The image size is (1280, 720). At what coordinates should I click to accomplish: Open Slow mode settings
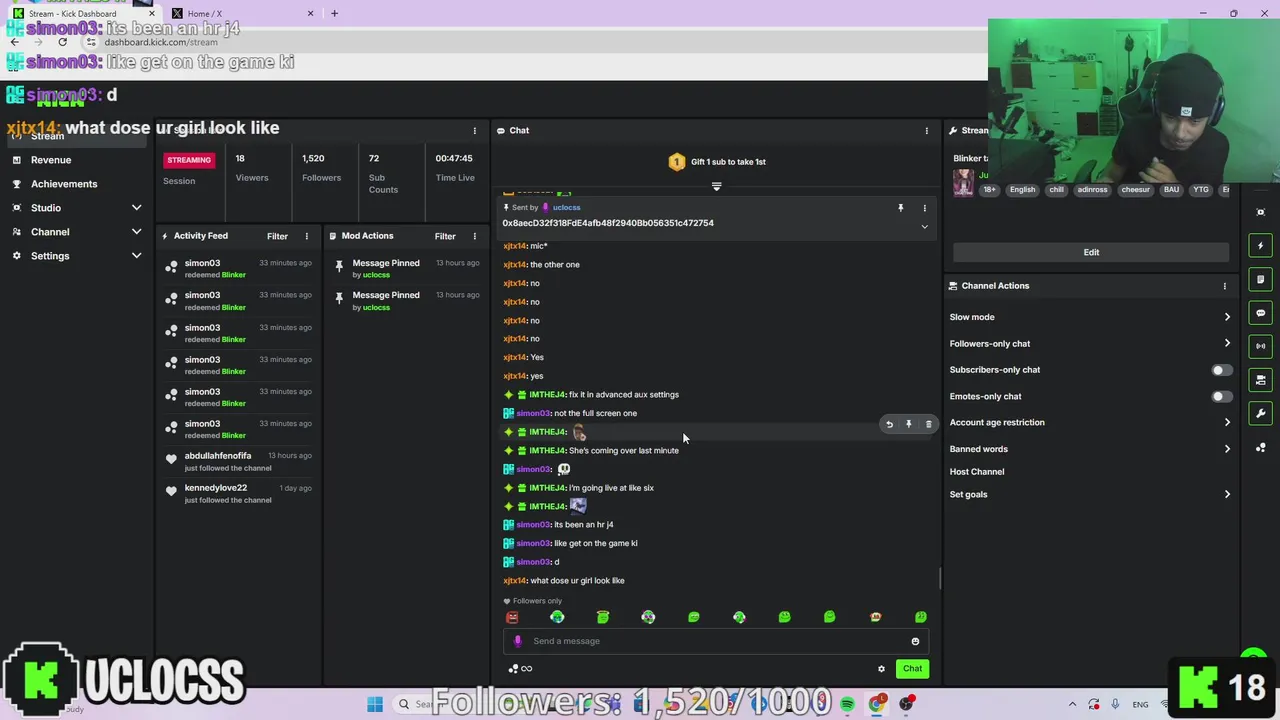click(1091, 317)
